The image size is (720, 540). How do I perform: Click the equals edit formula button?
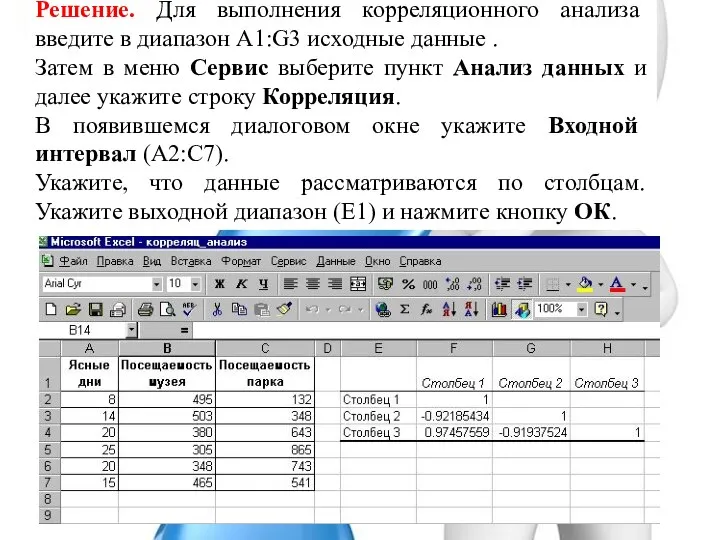point(184,331)
